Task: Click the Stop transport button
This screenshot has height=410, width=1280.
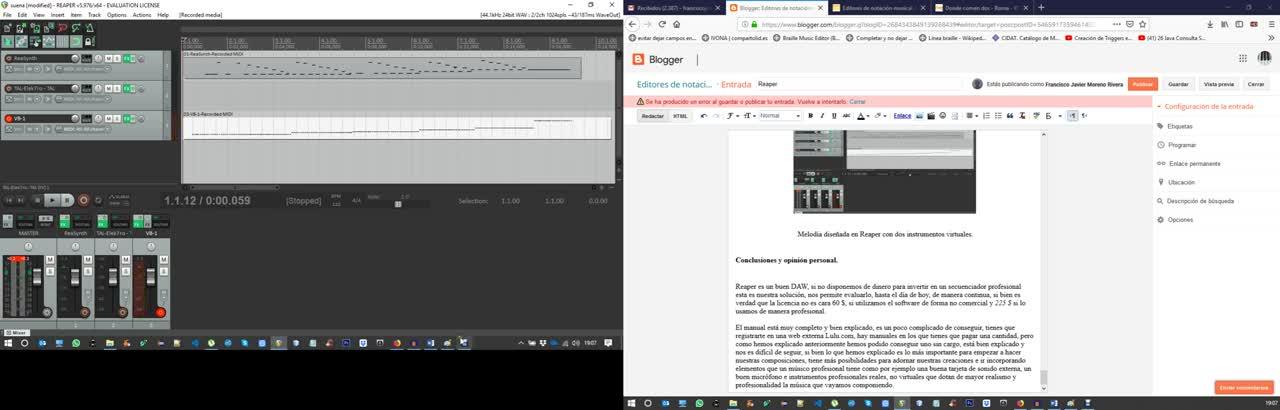Action: pos(37,200)
